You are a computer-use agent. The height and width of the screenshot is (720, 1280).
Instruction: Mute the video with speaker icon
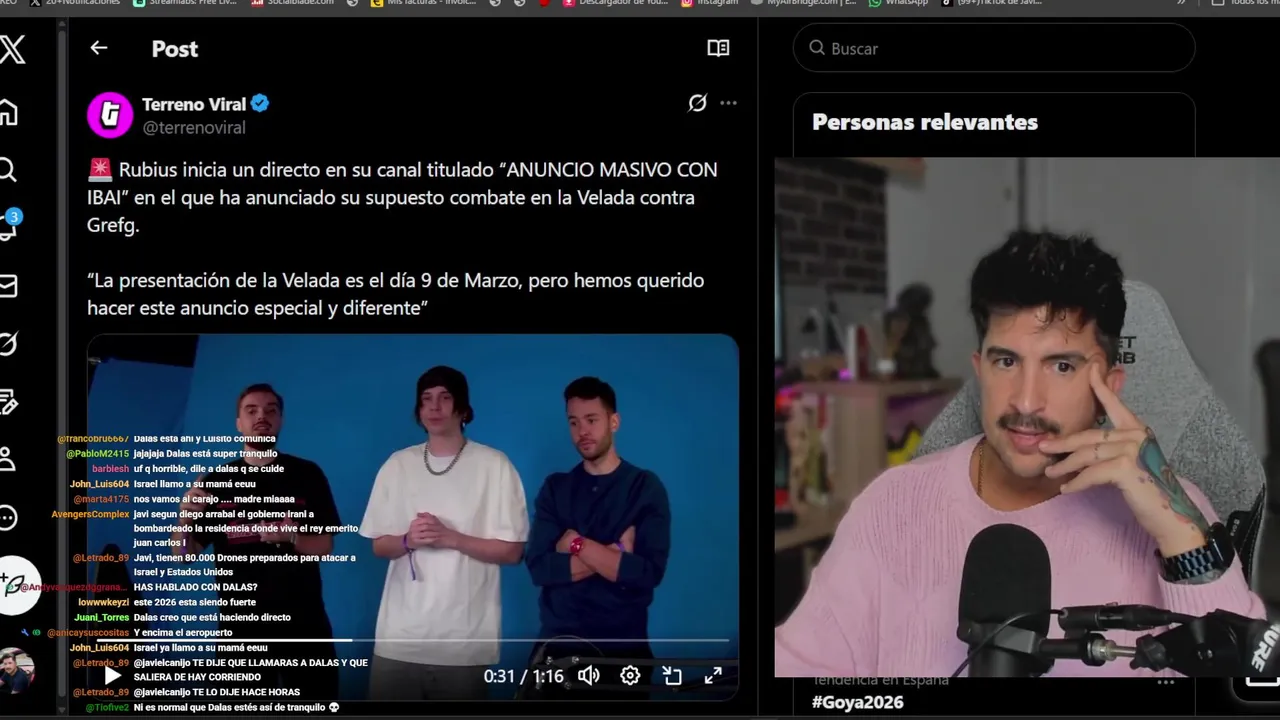(x=589, y=676)
